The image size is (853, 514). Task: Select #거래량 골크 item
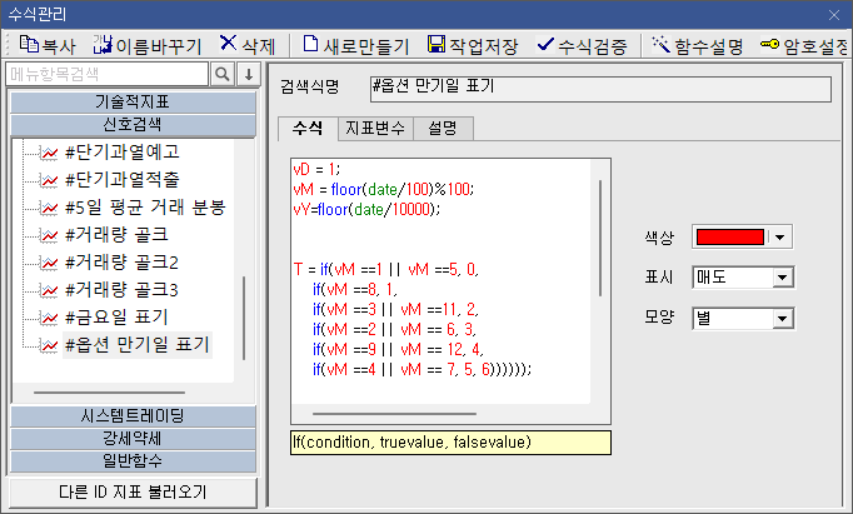(116, 235)
